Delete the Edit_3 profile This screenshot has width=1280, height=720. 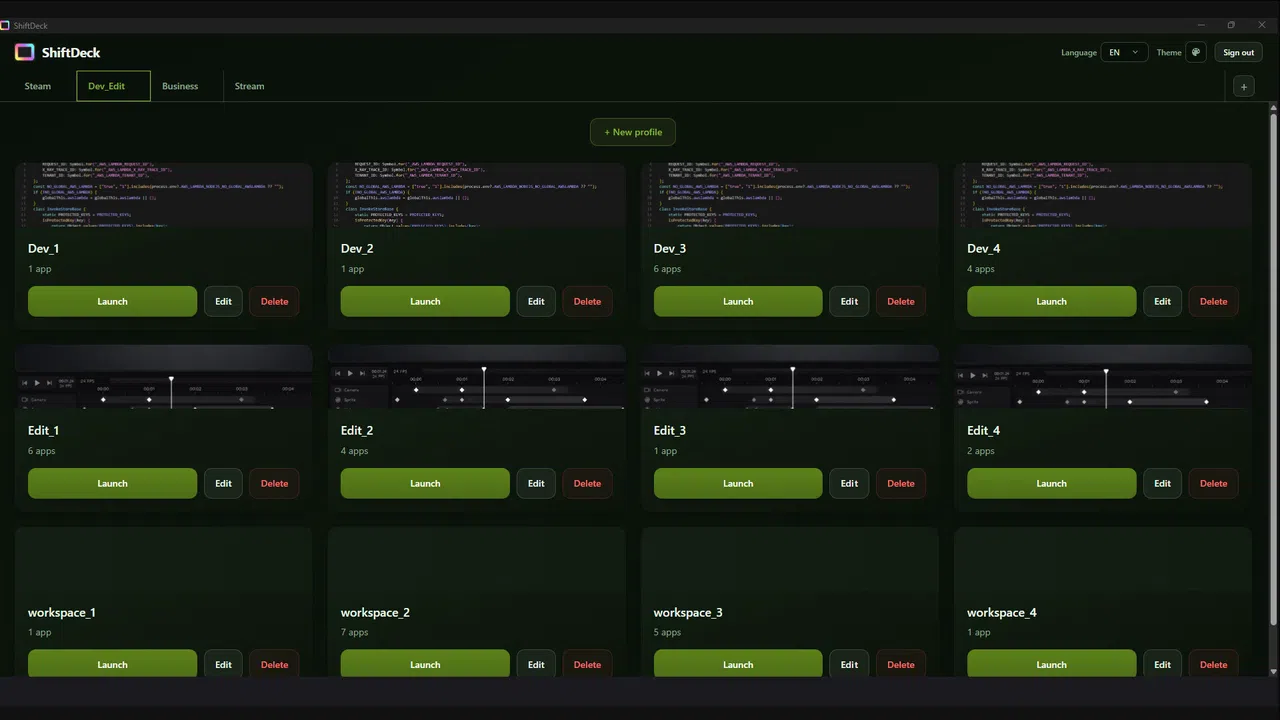[900, 483]
